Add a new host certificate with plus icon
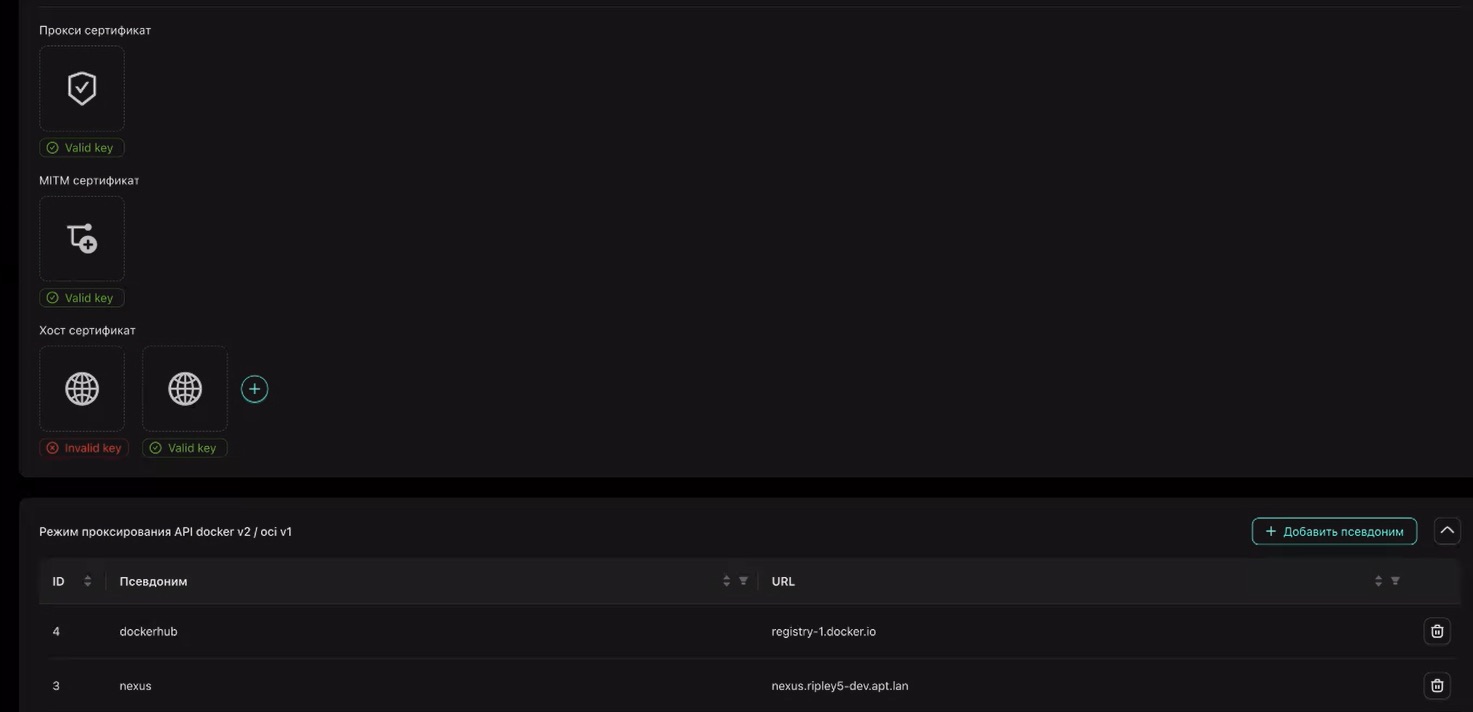Viewport: 1473px width, 712px height. pos(255,389)
